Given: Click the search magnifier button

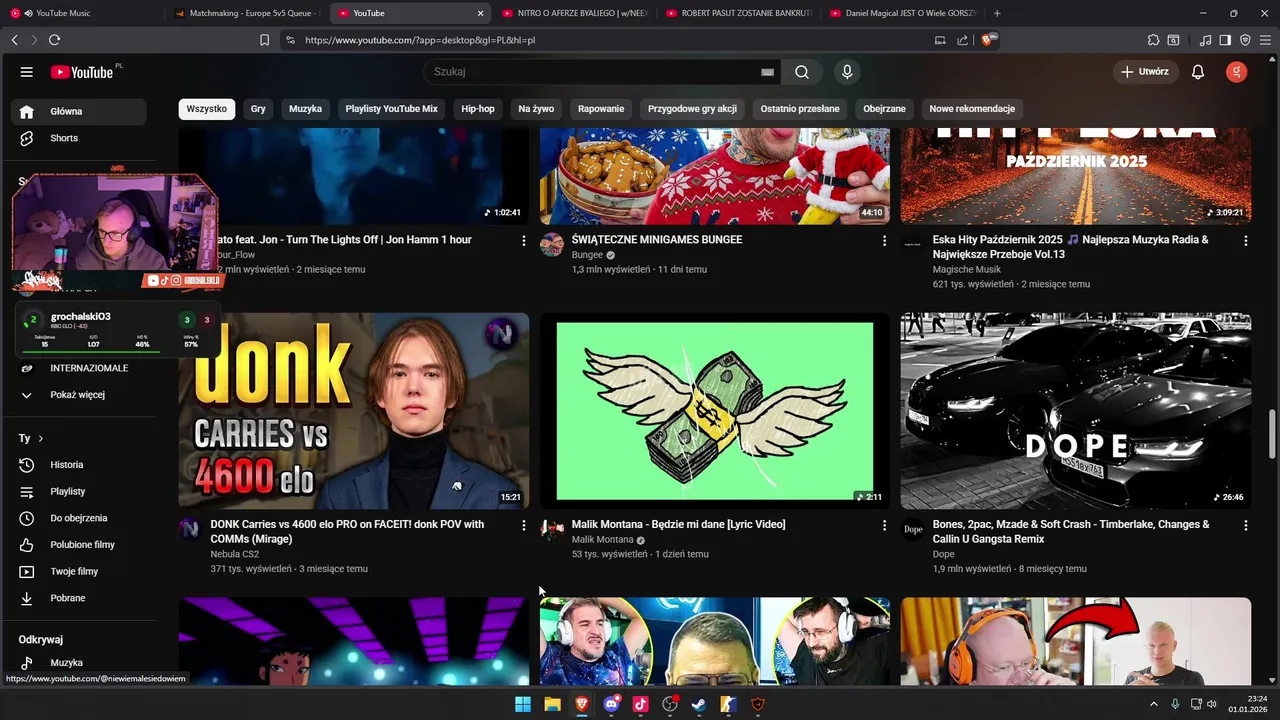Looking at the screenshot, I should [802, 72].
